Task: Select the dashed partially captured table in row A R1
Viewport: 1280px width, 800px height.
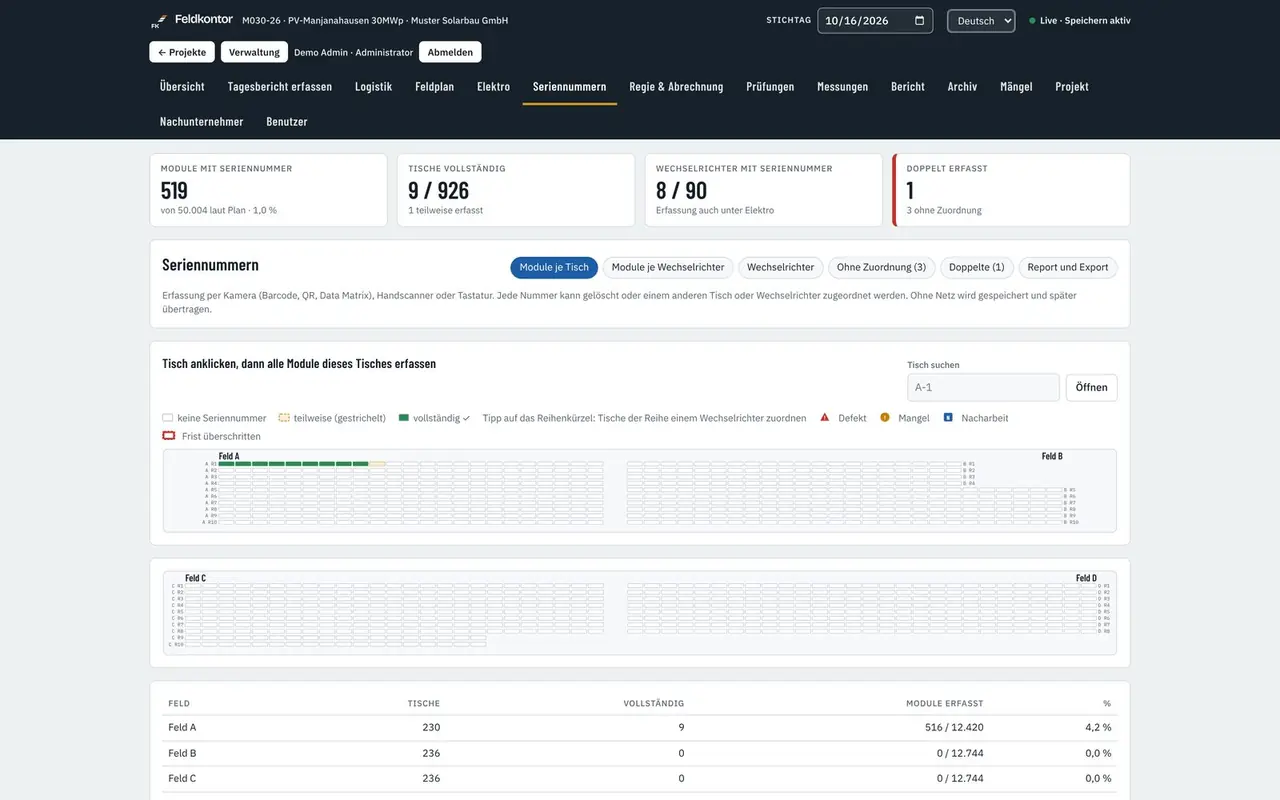Action: tap(377, 464)
